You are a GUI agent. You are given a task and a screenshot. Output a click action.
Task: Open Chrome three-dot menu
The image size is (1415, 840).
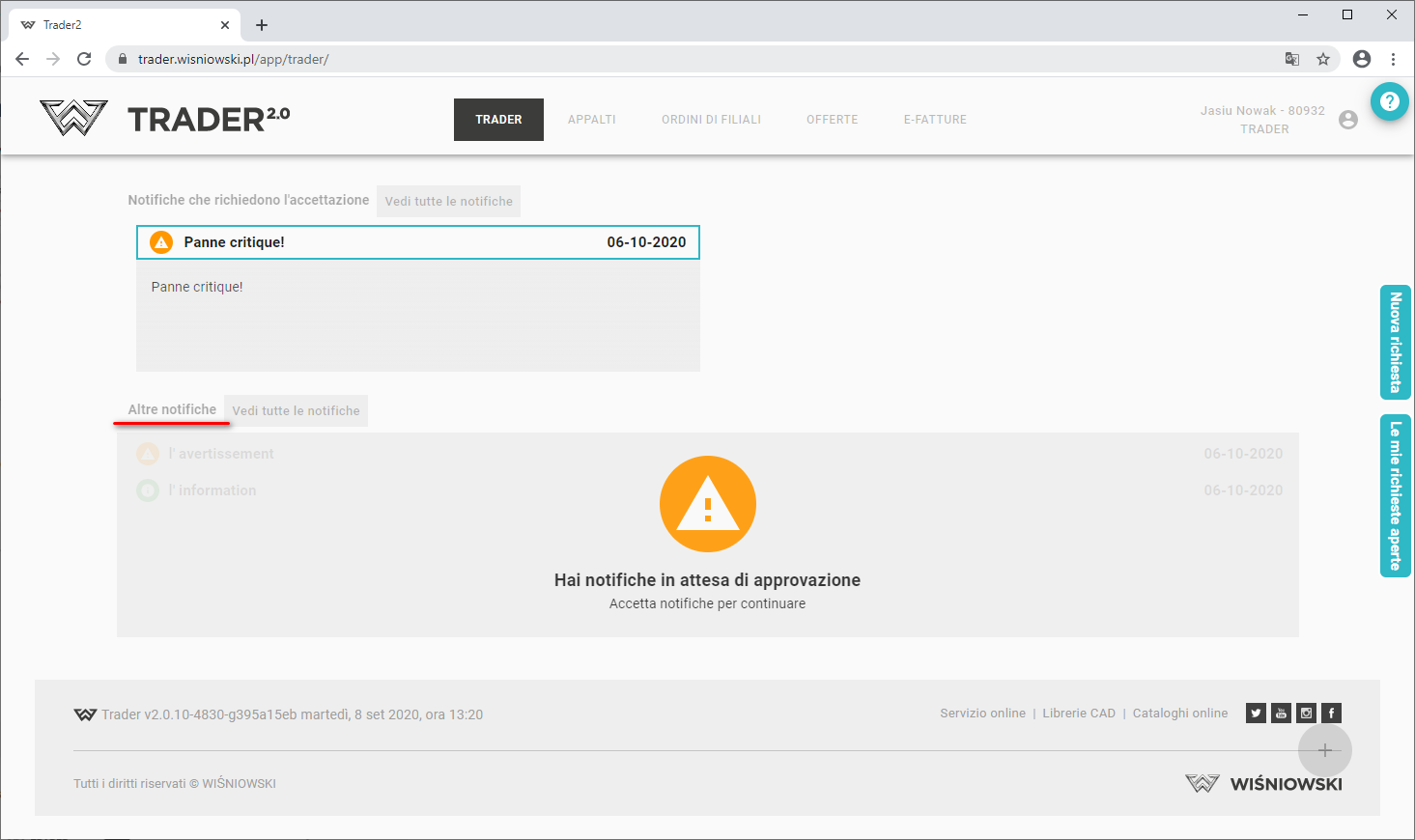click(x=1393, y=59)
